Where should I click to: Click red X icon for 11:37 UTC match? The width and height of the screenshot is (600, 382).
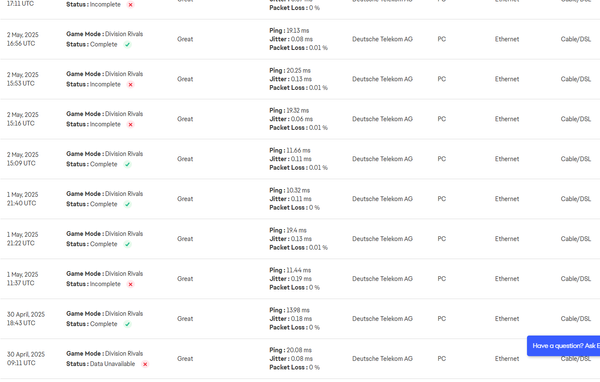[130, 284]
